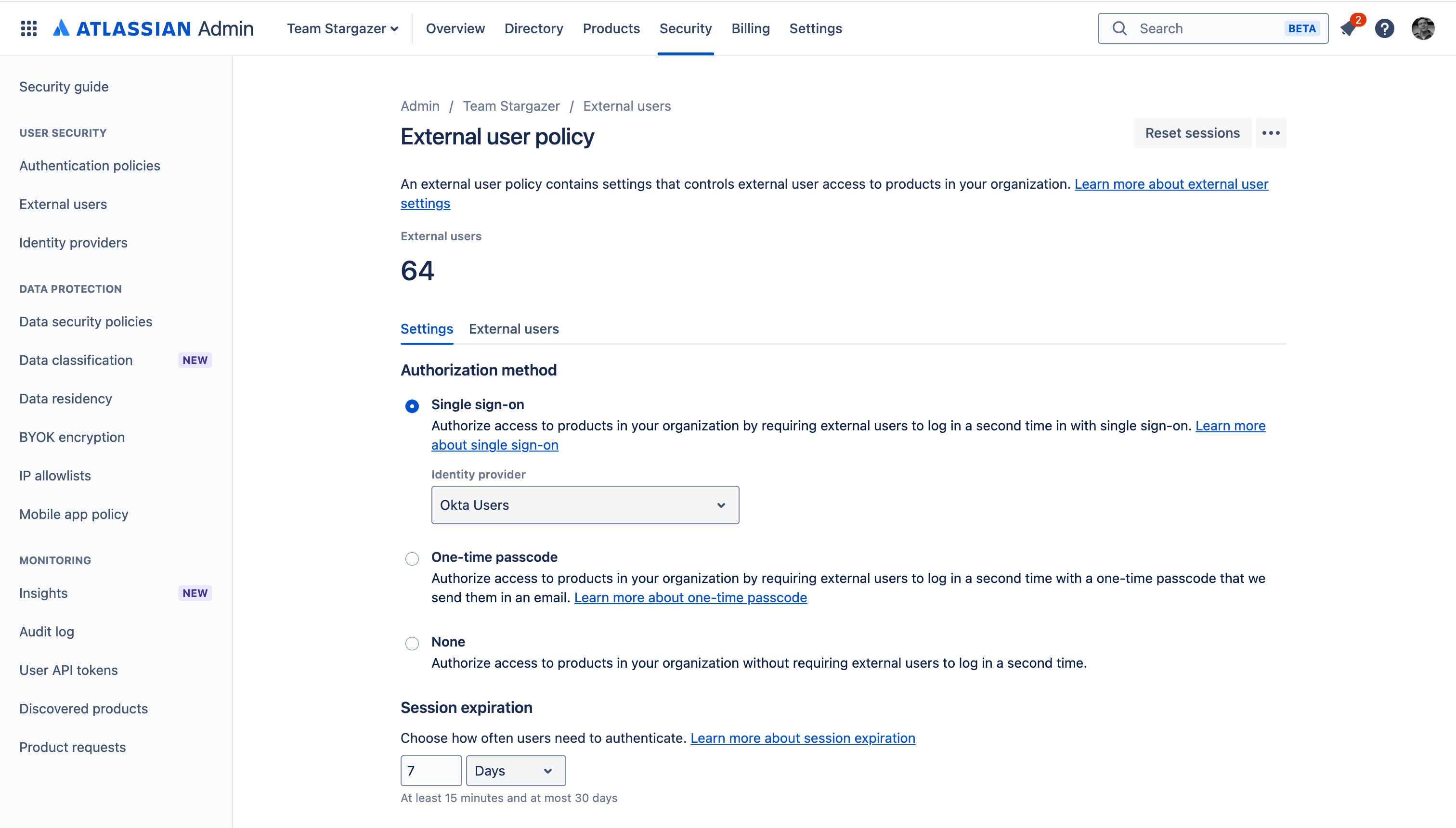
Task: Click the Atlassian Admin logo
Action: (x=153, y=28)
